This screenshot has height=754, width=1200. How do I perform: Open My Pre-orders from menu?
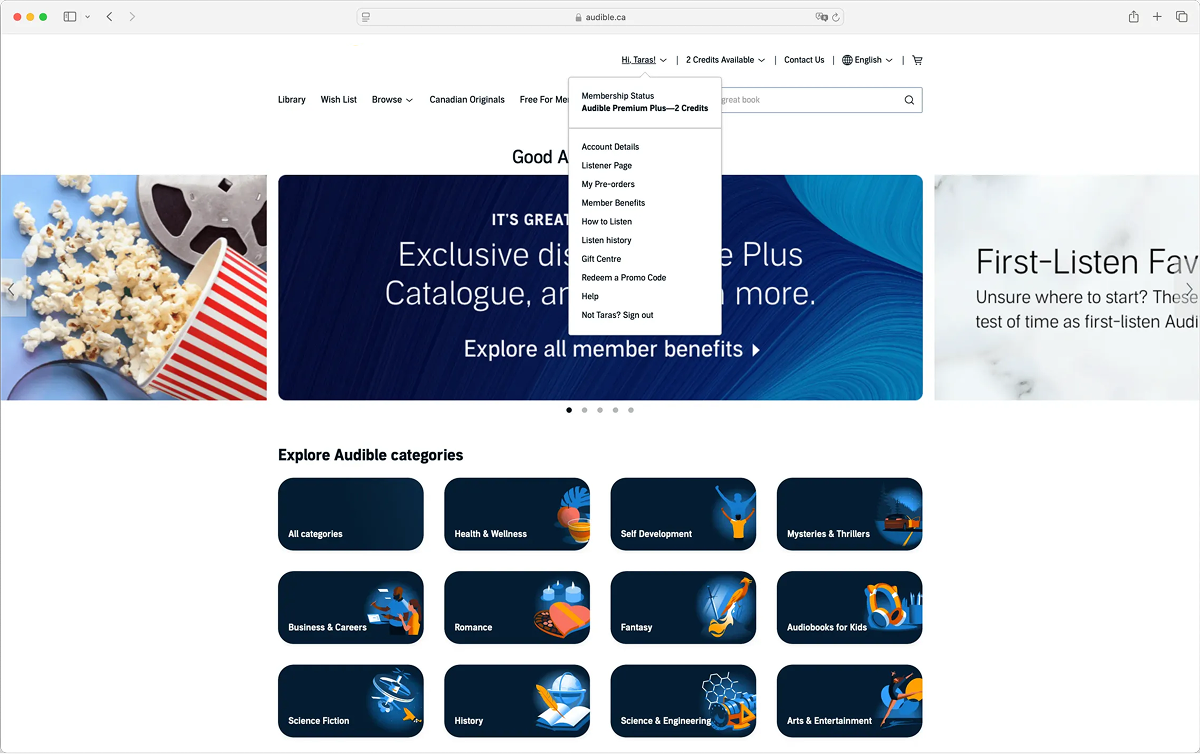(608, 184)
